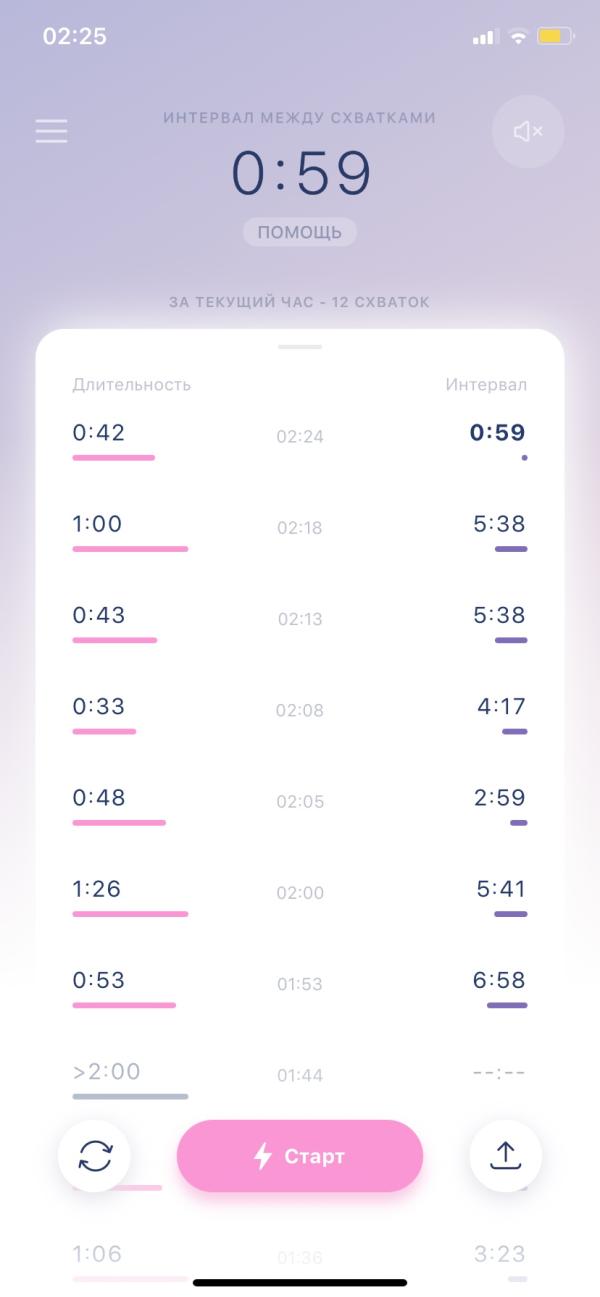Tap the pink Старт button
Screen dimensions: 600x1297
pos(300,1156)
